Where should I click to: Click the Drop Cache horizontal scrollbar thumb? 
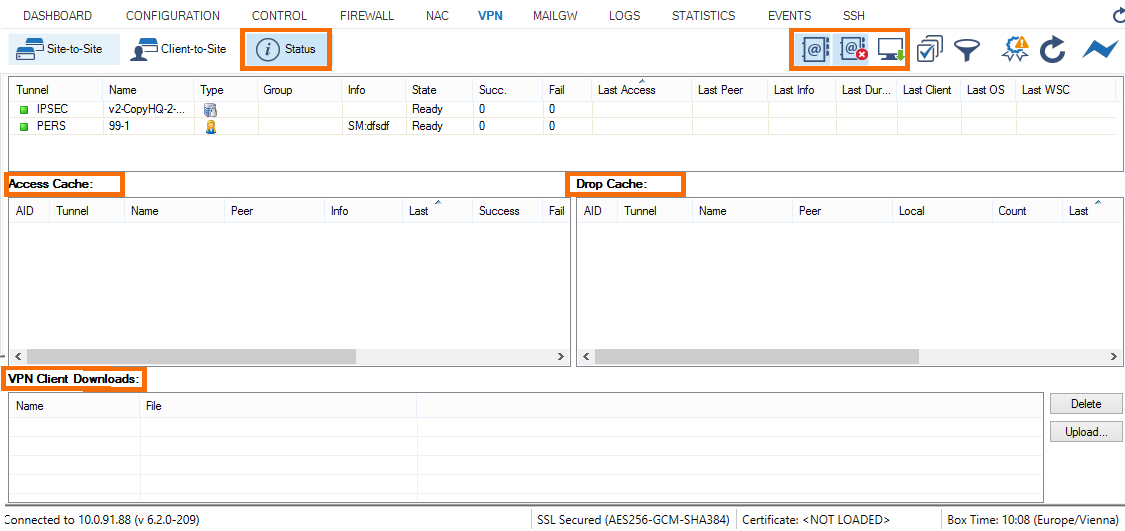coord(757,357)
